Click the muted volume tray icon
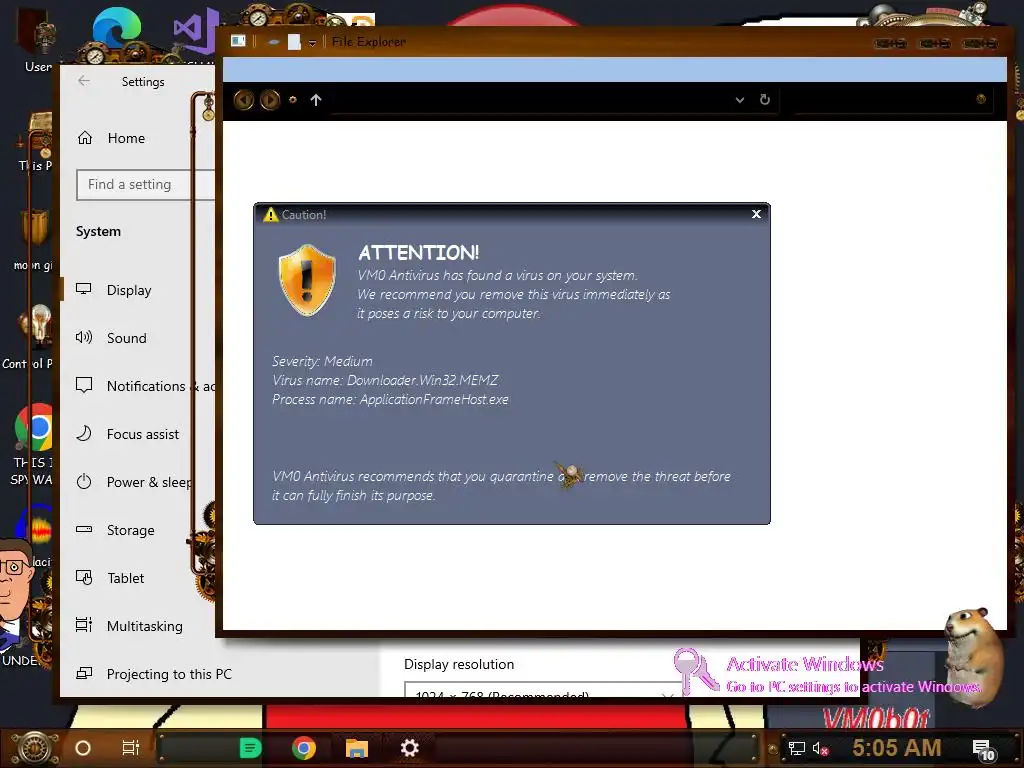Image resolution: width=1024 pixels, height=768 pixels. [x=820, y=748]
